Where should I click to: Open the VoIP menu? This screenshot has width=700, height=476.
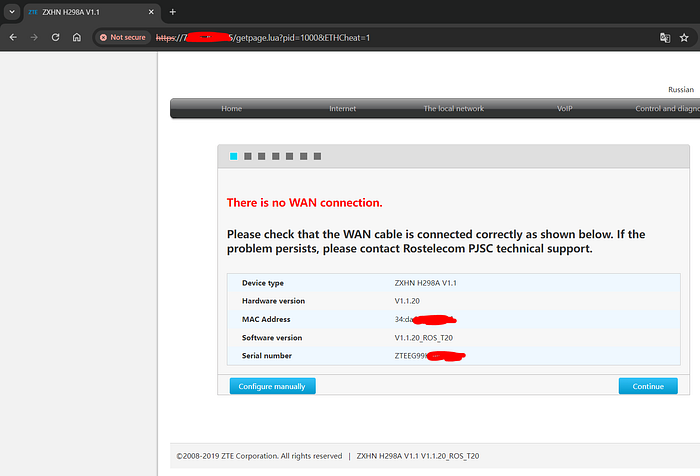[x=564, y=109]
